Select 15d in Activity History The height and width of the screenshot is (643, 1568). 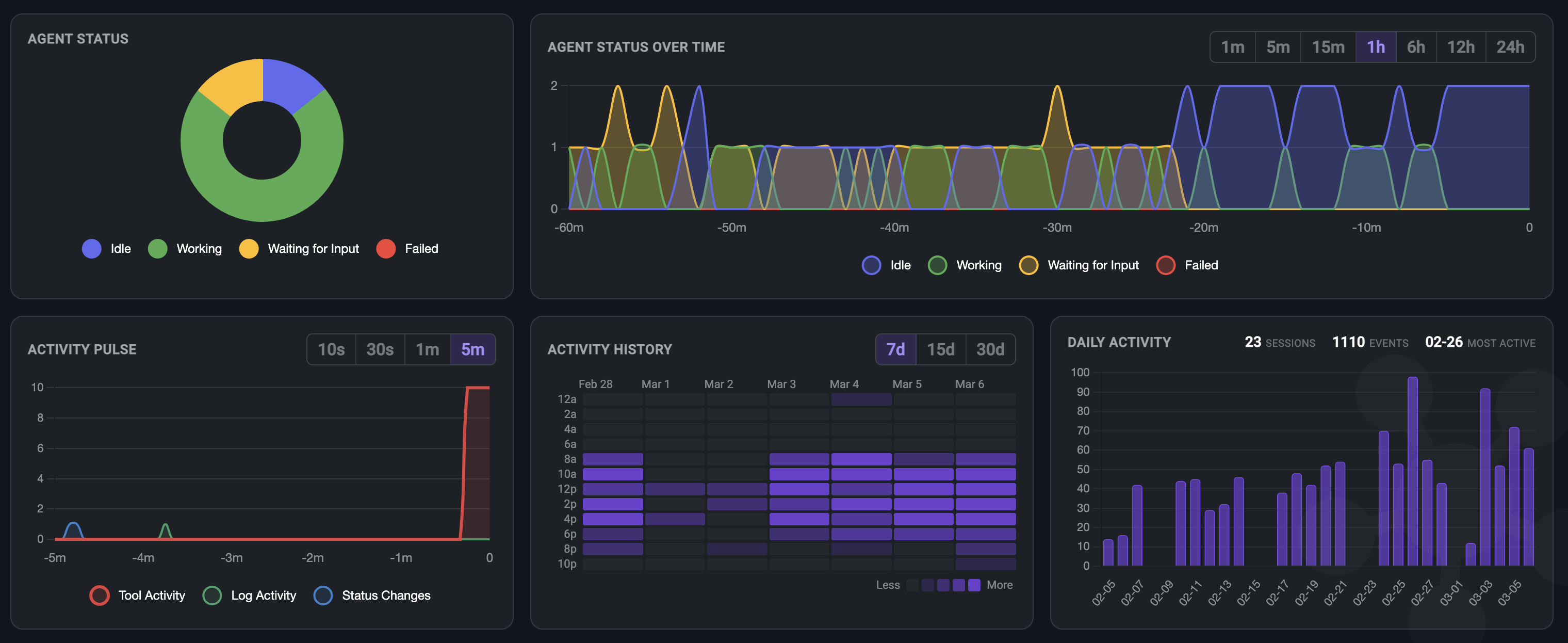pos(940,349)
